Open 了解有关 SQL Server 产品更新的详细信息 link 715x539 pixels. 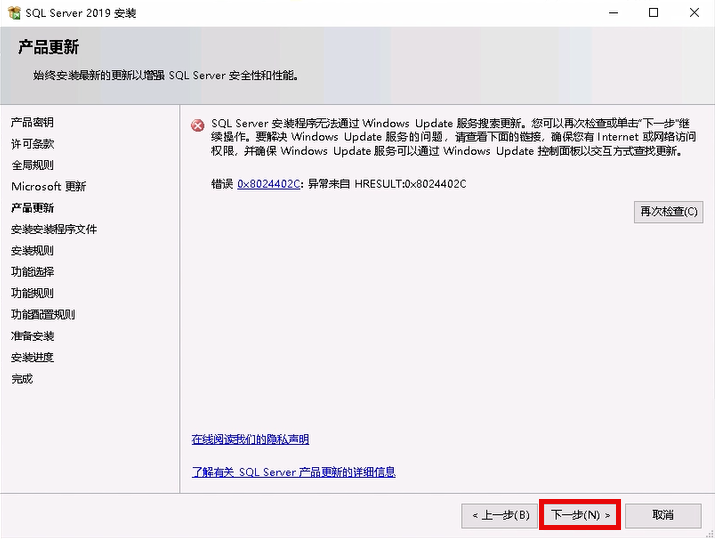(x=293, y=472)
